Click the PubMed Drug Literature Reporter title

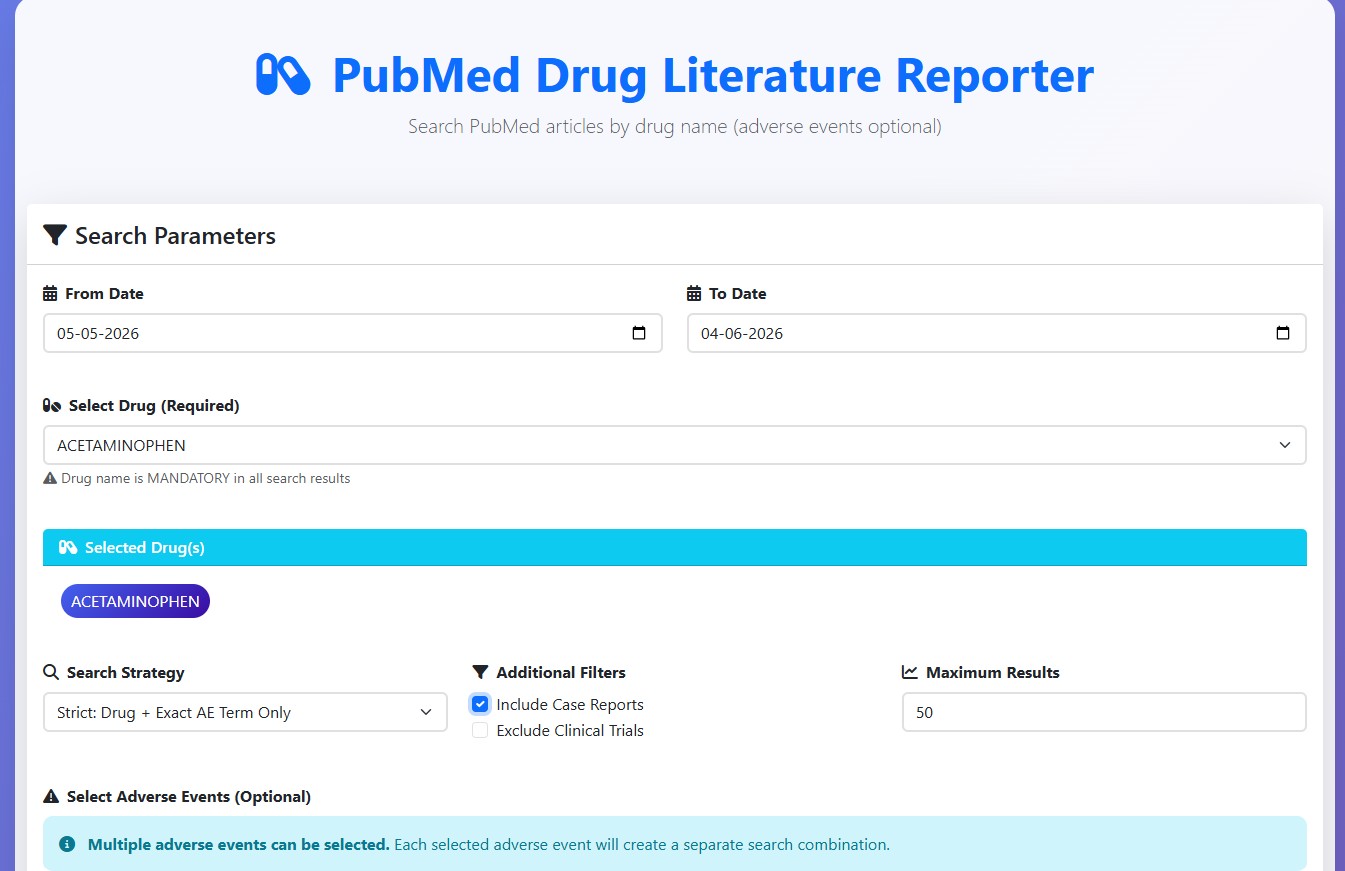713,75
